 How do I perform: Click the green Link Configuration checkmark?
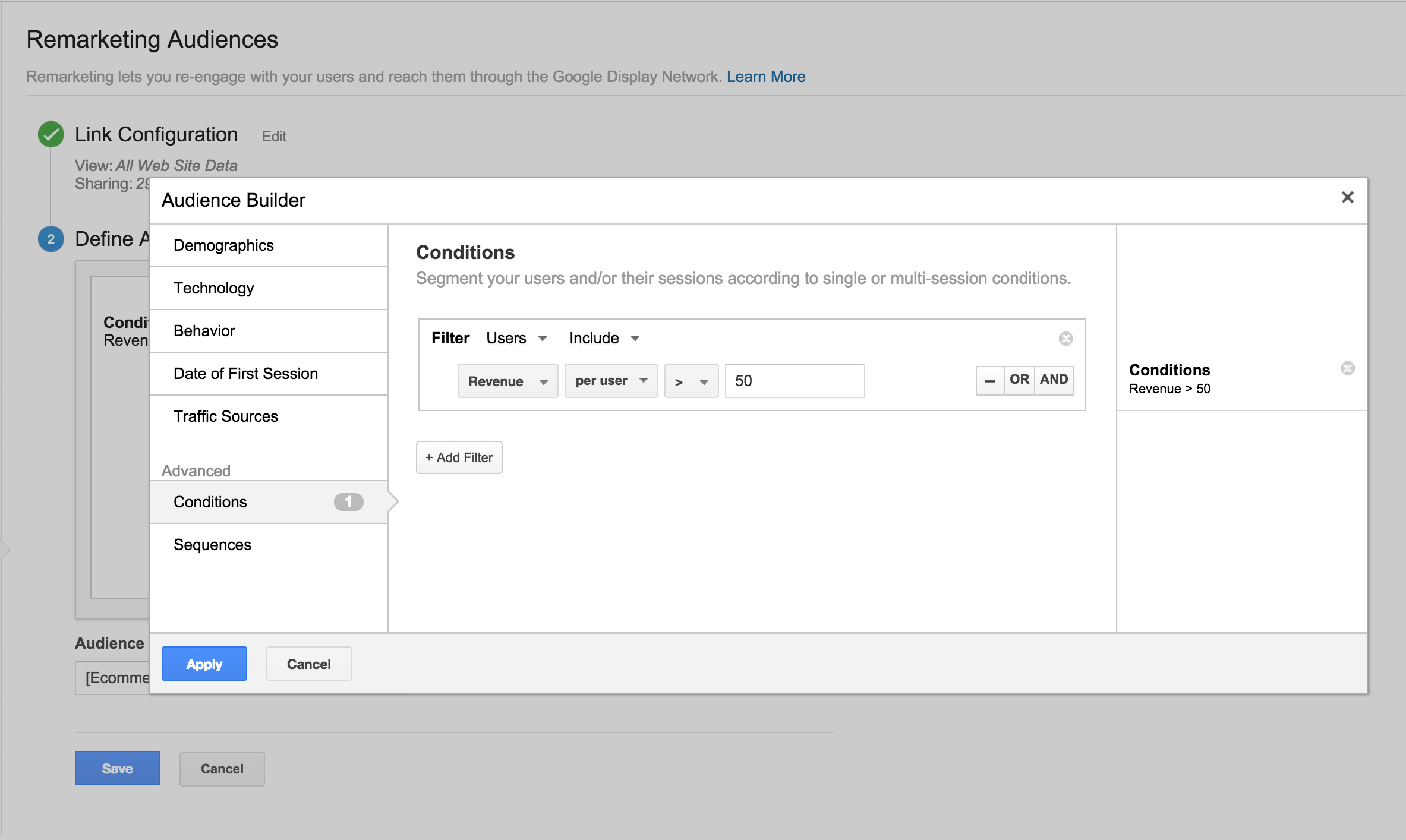[x=51, y=134]
